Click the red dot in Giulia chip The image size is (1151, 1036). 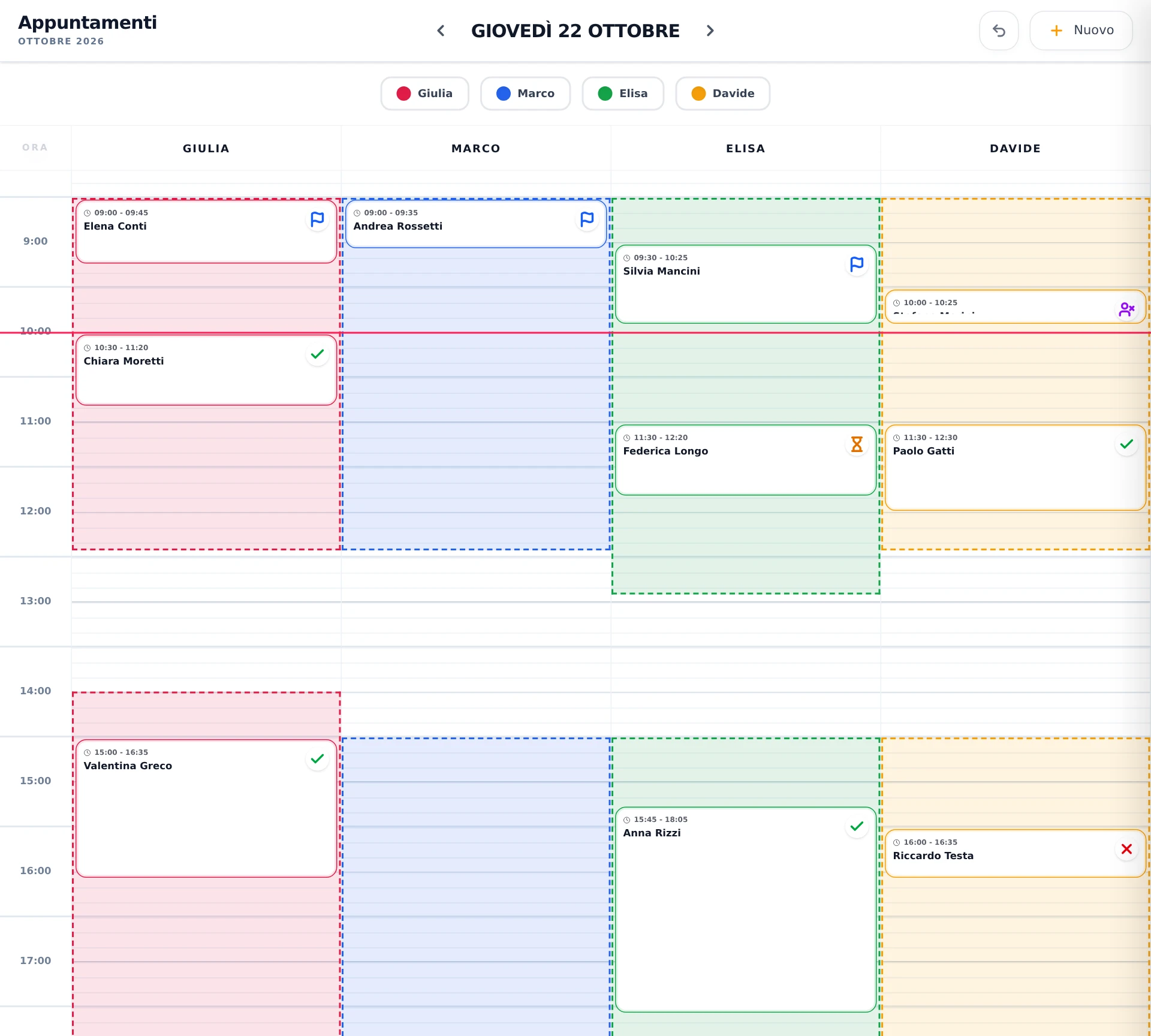click(x=403, y=94)
